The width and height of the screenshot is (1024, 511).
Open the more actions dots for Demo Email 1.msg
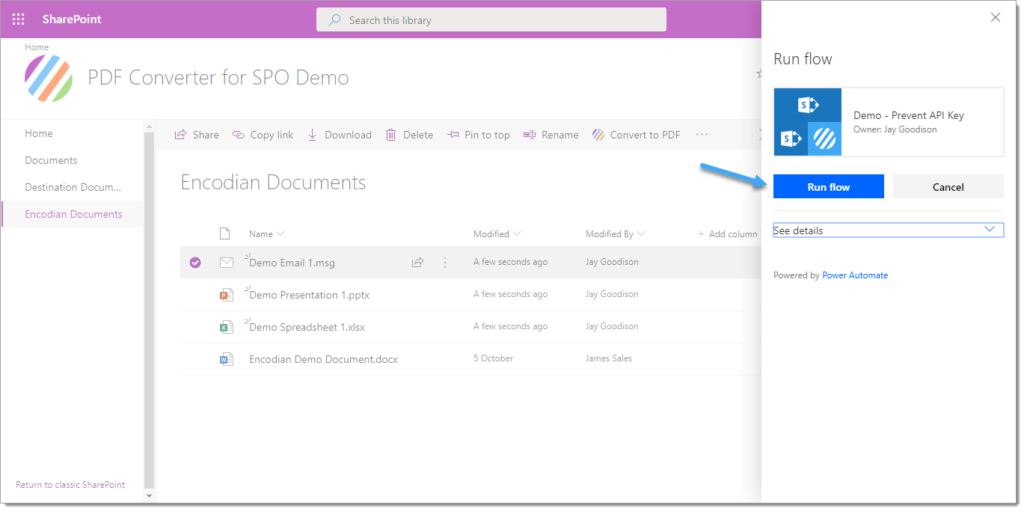coord(445,262)
